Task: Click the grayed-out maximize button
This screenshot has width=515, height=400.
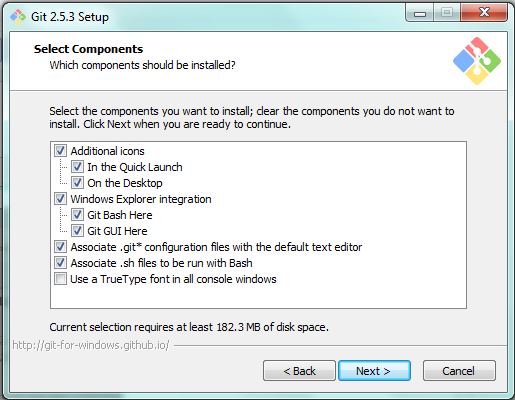Action: coord(447,13)
